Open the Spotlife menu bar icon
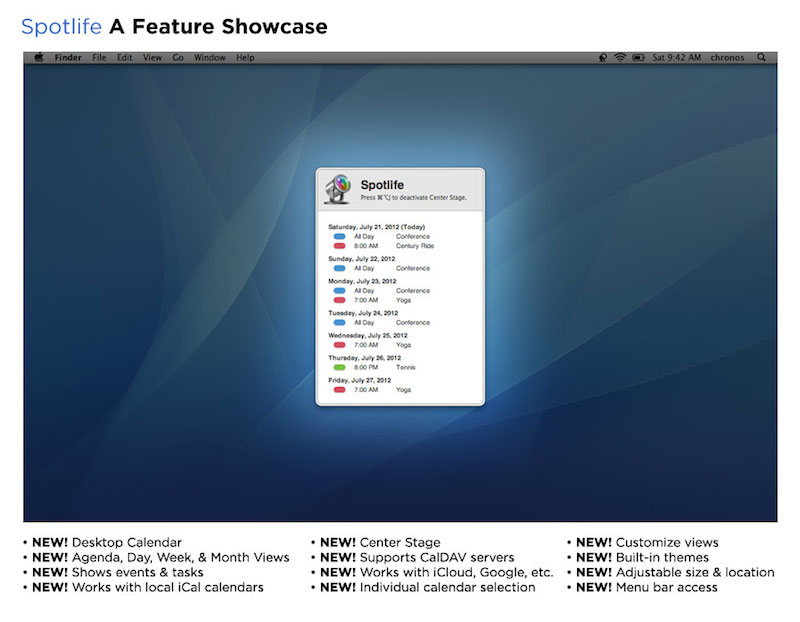This screenshot has height=622, width=800. coord(602,58)
